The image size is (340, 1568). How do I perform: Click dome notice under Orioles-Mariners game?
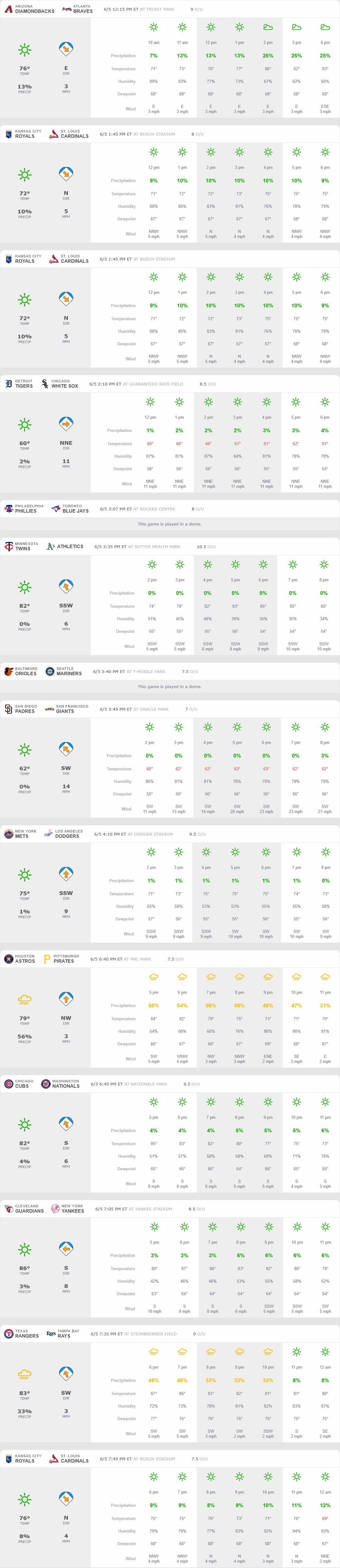(169, 687)
